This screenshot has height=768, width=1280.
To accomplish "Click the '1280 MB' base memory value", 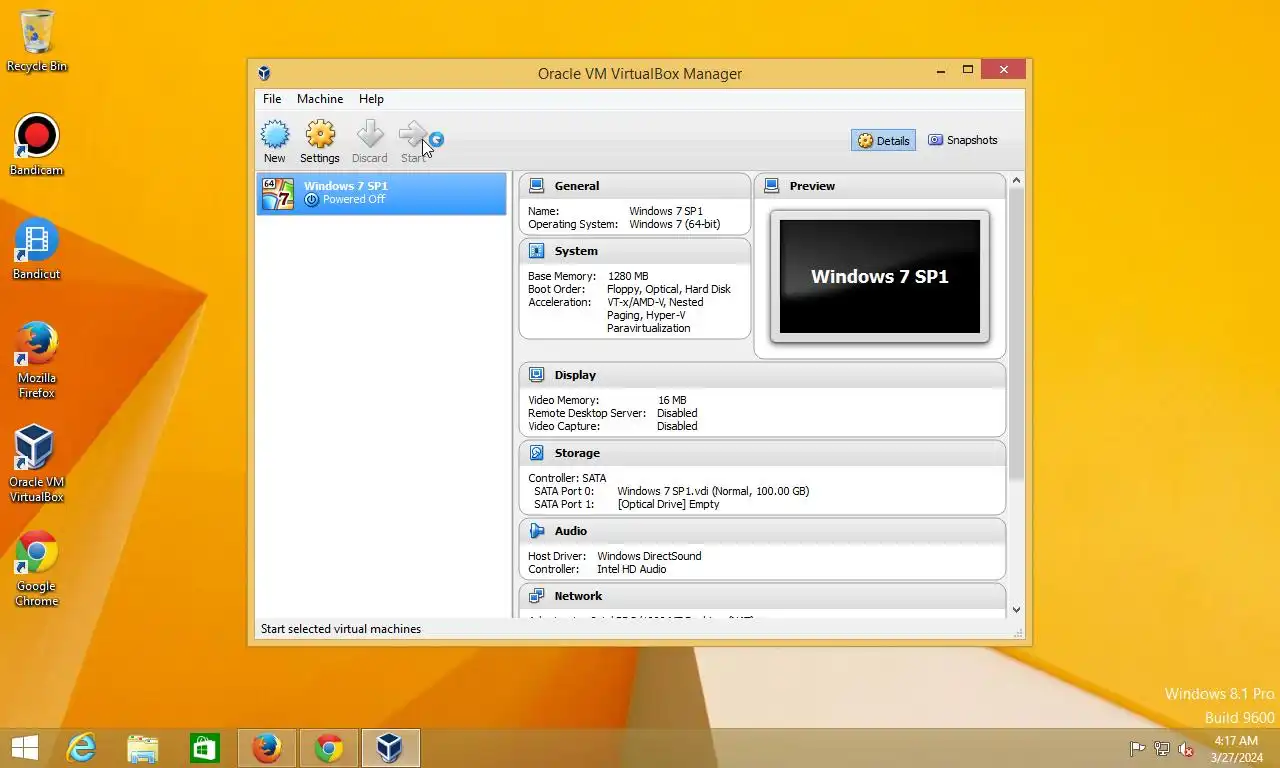I will click(x=628, y=276).
